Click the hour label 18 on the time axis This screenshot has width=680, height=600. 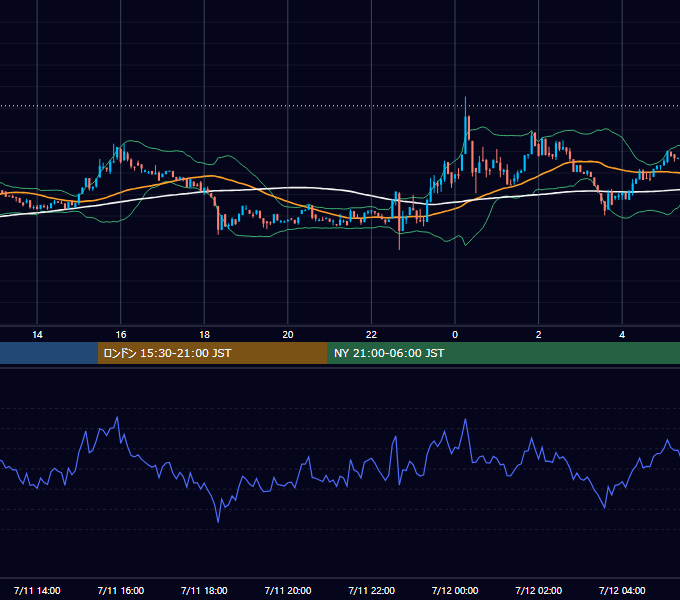(204, 335)
